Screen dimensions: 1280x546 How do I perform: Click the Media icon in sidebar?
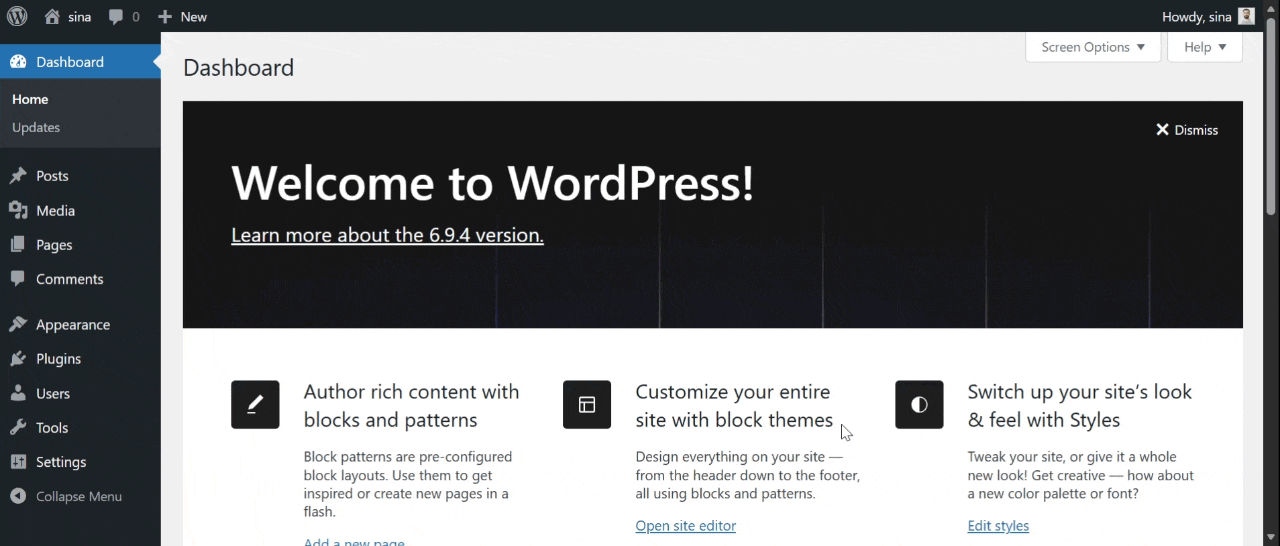pyautogui.click(x=18, y=211)
